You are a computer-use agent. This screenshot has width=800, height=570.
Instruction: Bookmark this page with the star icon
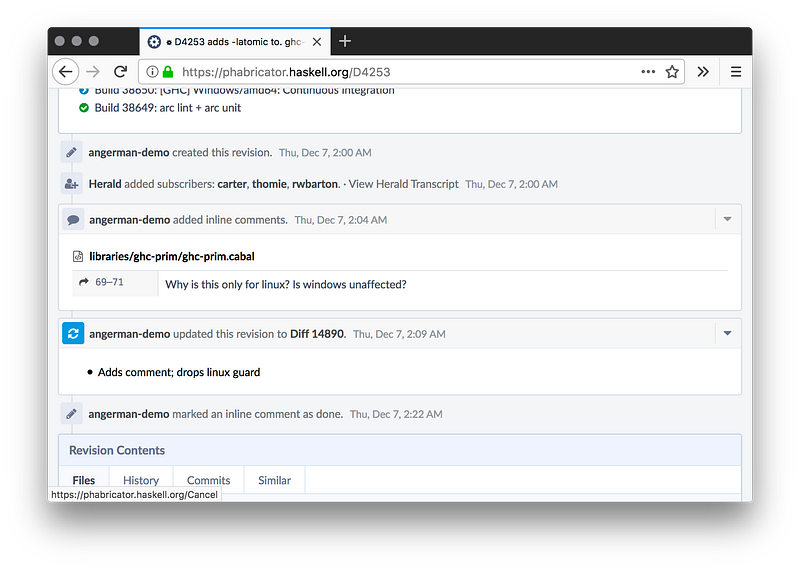(673, 72)
